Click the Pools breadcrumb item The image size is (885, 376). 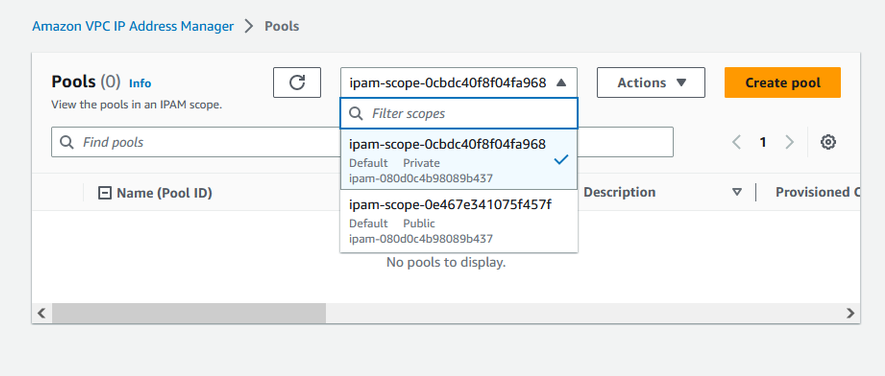coord(282,26)
